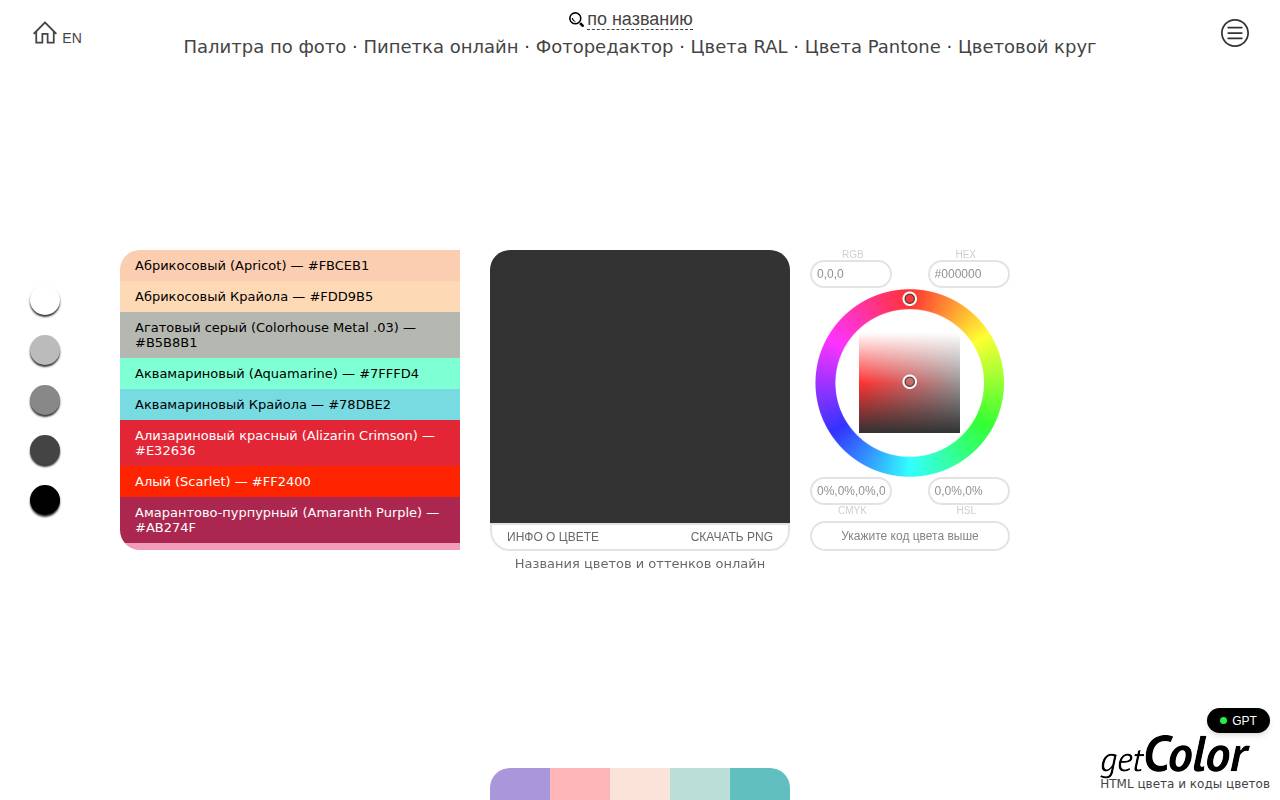The height and width of the screenshot is (800, 1280).
Task: Focus the CMYK input field
Action: (x=851, y=491)
